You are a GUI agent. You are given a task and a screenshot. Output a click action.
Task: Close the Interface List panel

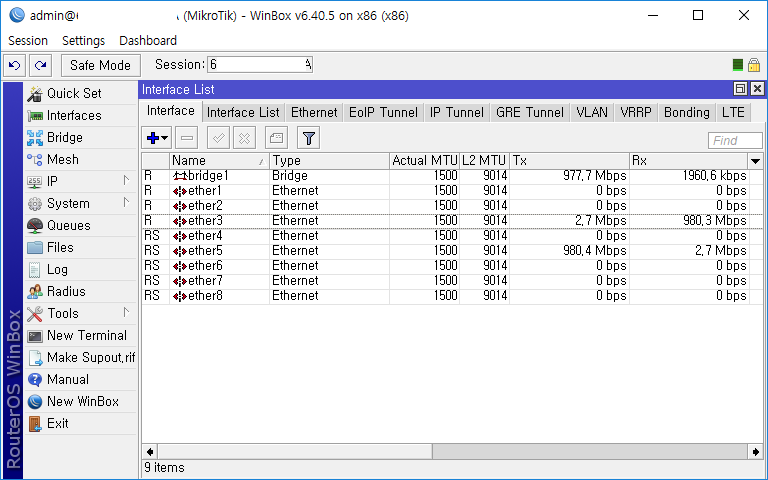point(757,89)
